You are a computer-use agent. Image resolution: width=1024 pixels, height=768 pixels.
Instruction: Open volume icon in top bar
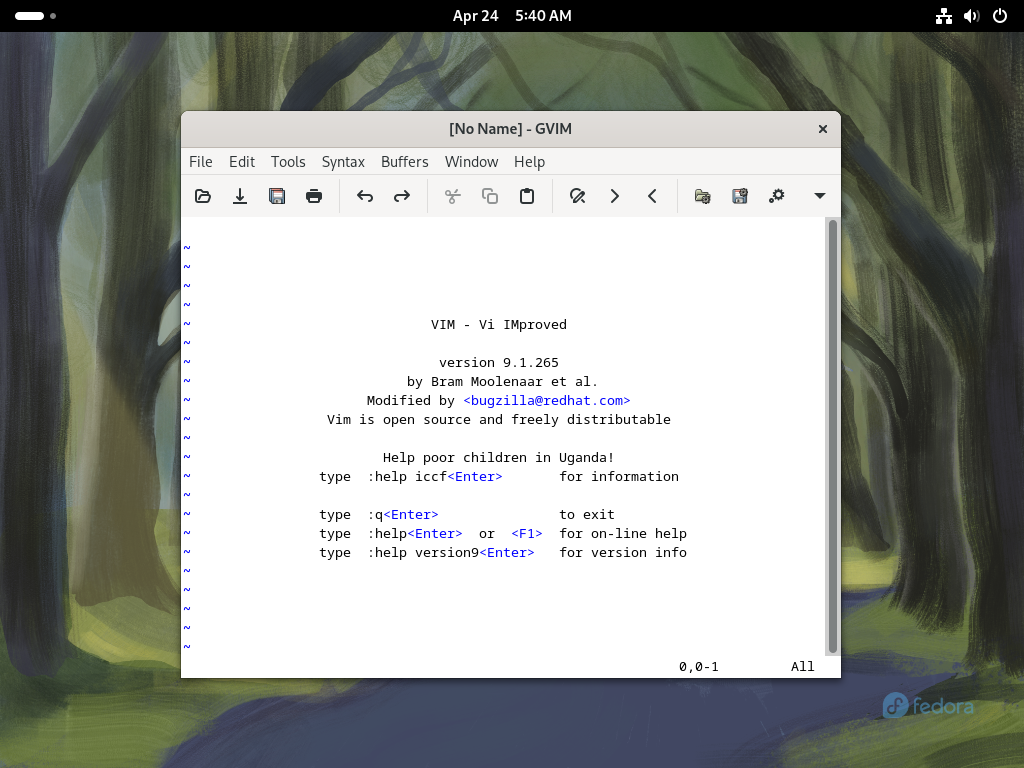[x=972, y=16]
